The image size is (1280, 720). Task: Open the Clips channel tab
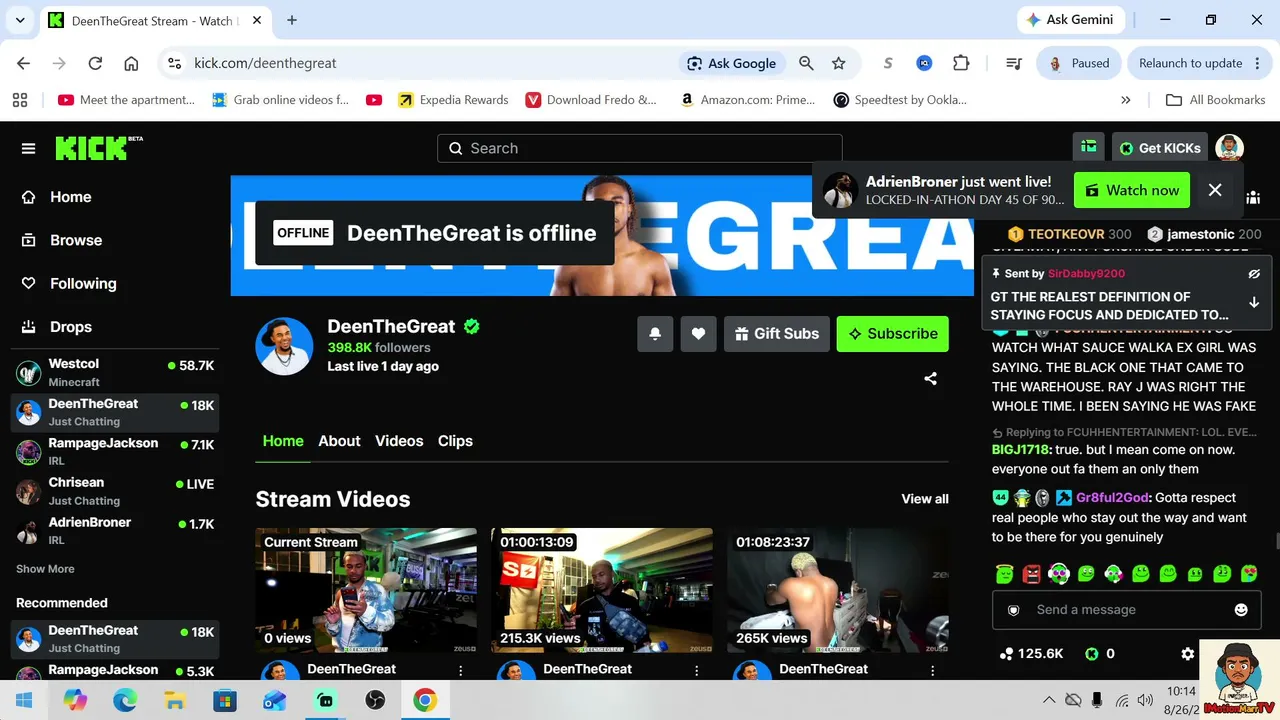(x=455, y=441)
